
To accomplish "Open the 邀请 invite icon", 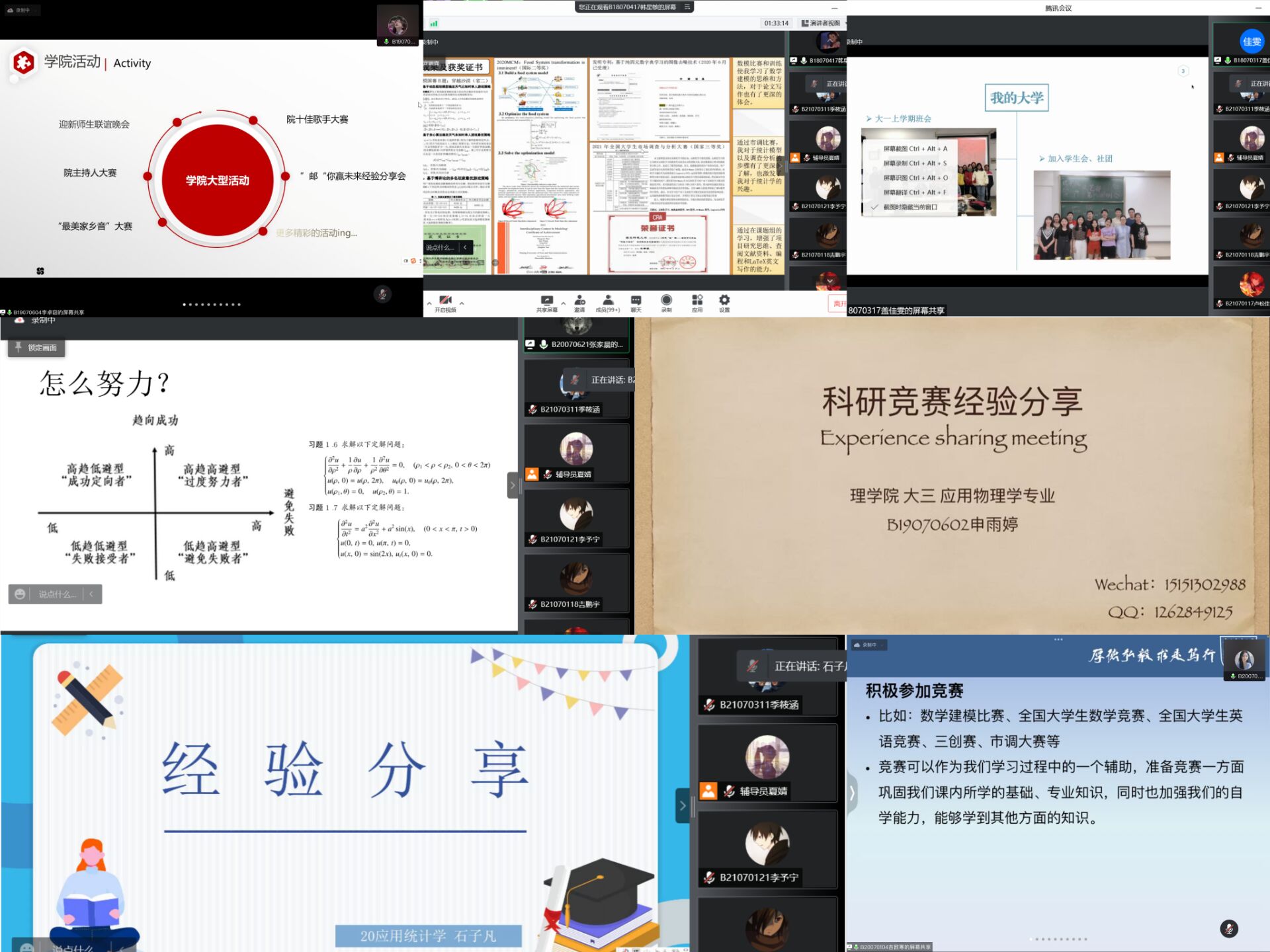I will coord(579,300).
